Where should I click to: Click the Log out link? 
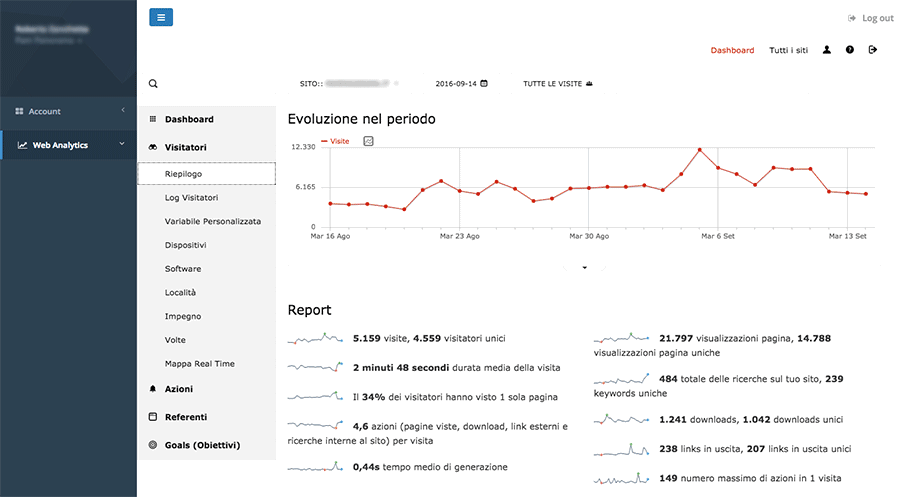point(870,18)
